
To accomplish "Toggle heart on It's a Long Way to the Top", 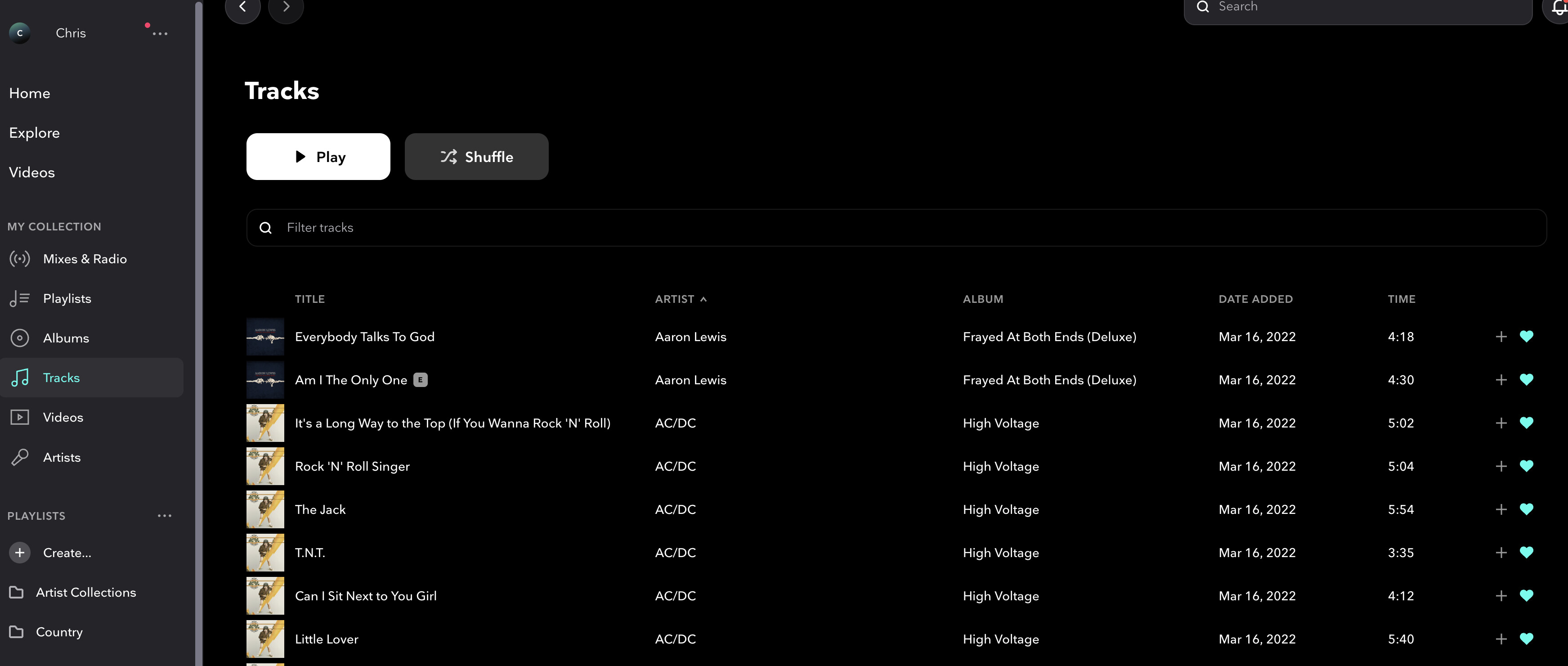I will click(1526, 423).
